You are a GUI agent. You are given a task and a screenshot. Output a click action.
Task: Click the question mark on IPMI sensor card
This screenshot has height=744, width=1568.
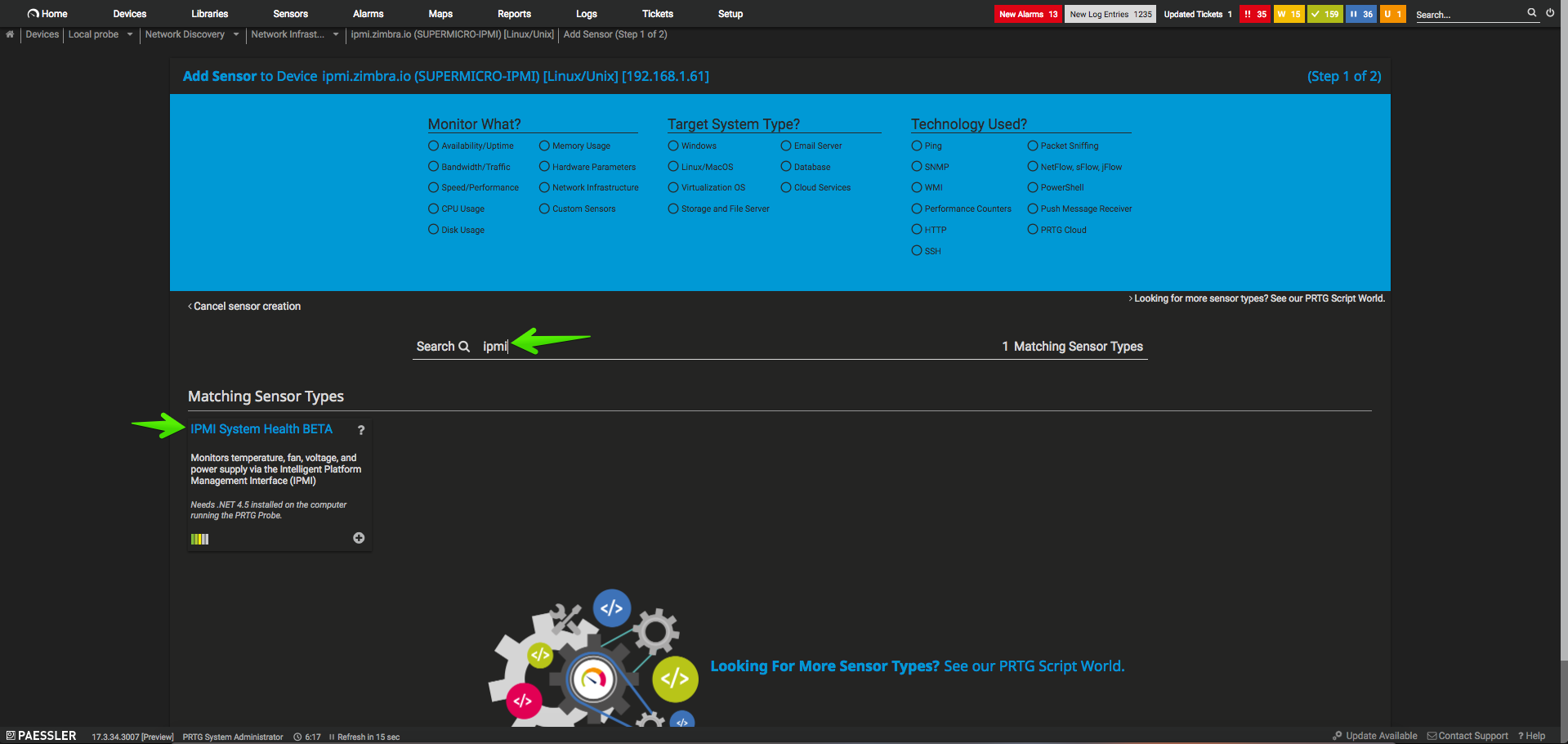(361, 430)
